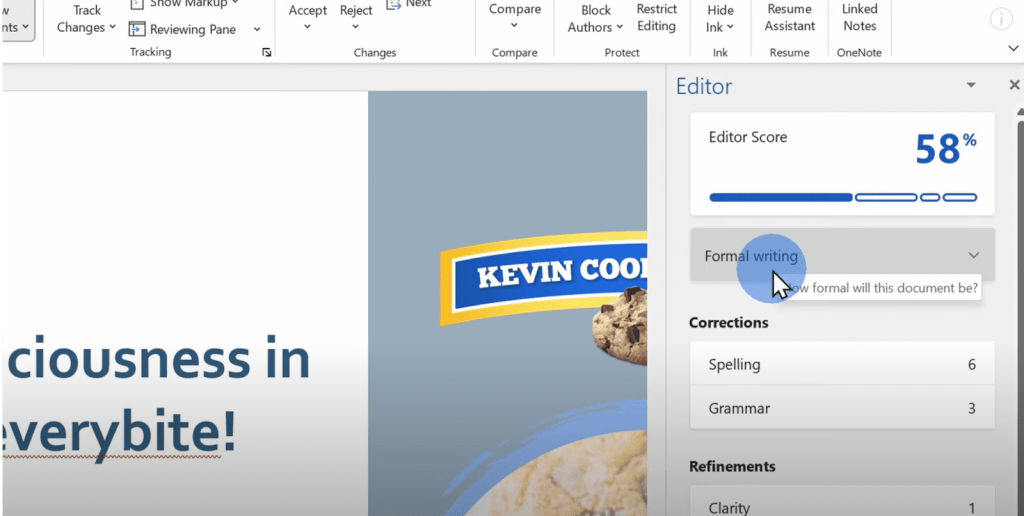Image resolution: width=1024 pixels, height=516 pixels.
Task: Accept the current change
Action: [308, 18]
